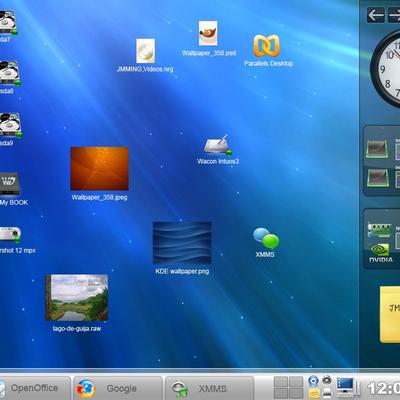Screen dimensions: 400x400
Task: Click the lower CPU chip monitor icon
Action: [x=378, y=177]
